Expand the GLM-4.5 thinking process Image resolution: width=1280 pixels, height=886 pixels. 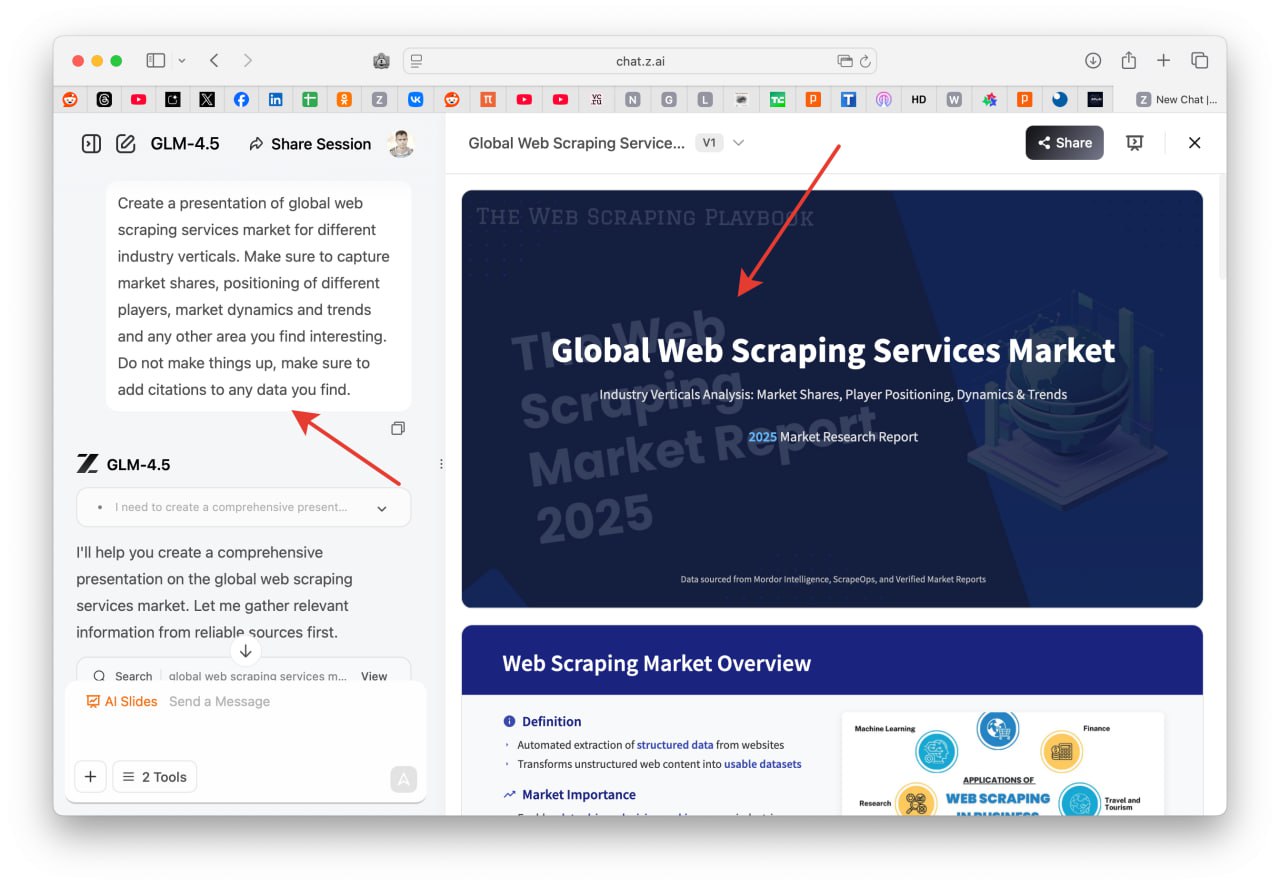pyautogui.click(x=381, y=508)
